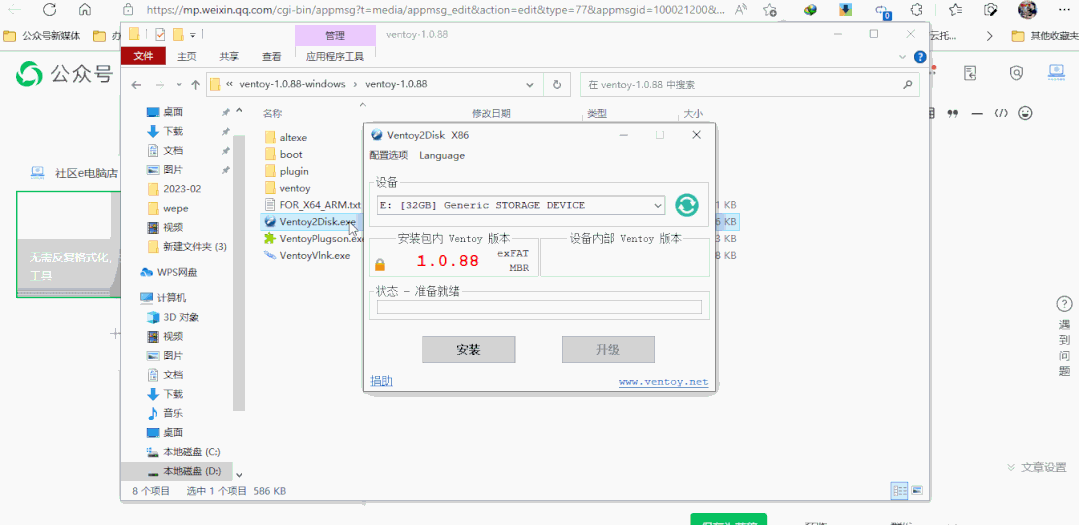Click the status progress bar in Ventoy2Disk
1079x525 pixels.
click(x=540, y=307)
